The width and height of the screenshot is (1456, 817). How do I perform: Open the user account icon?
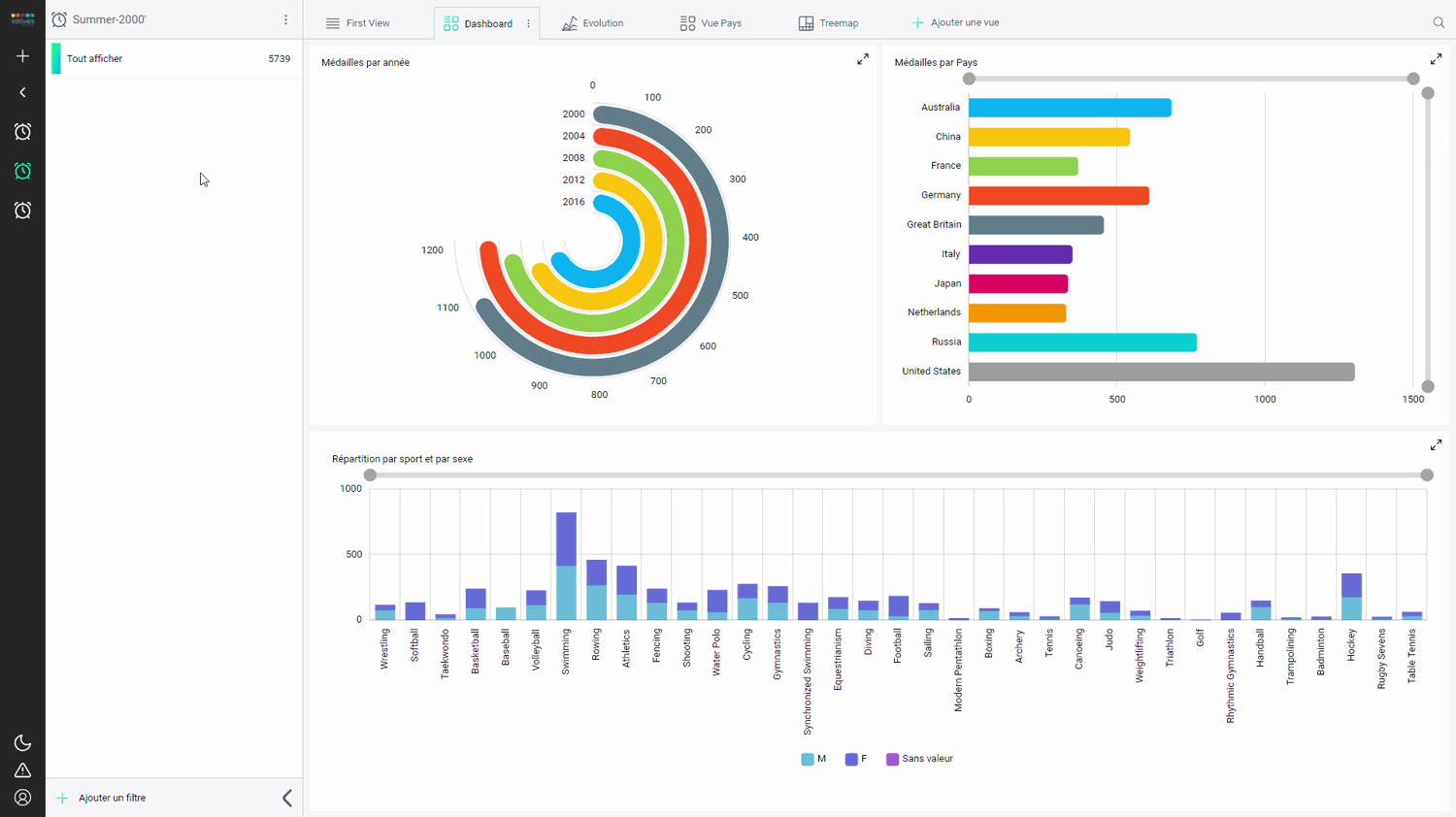tap(22, 798)
